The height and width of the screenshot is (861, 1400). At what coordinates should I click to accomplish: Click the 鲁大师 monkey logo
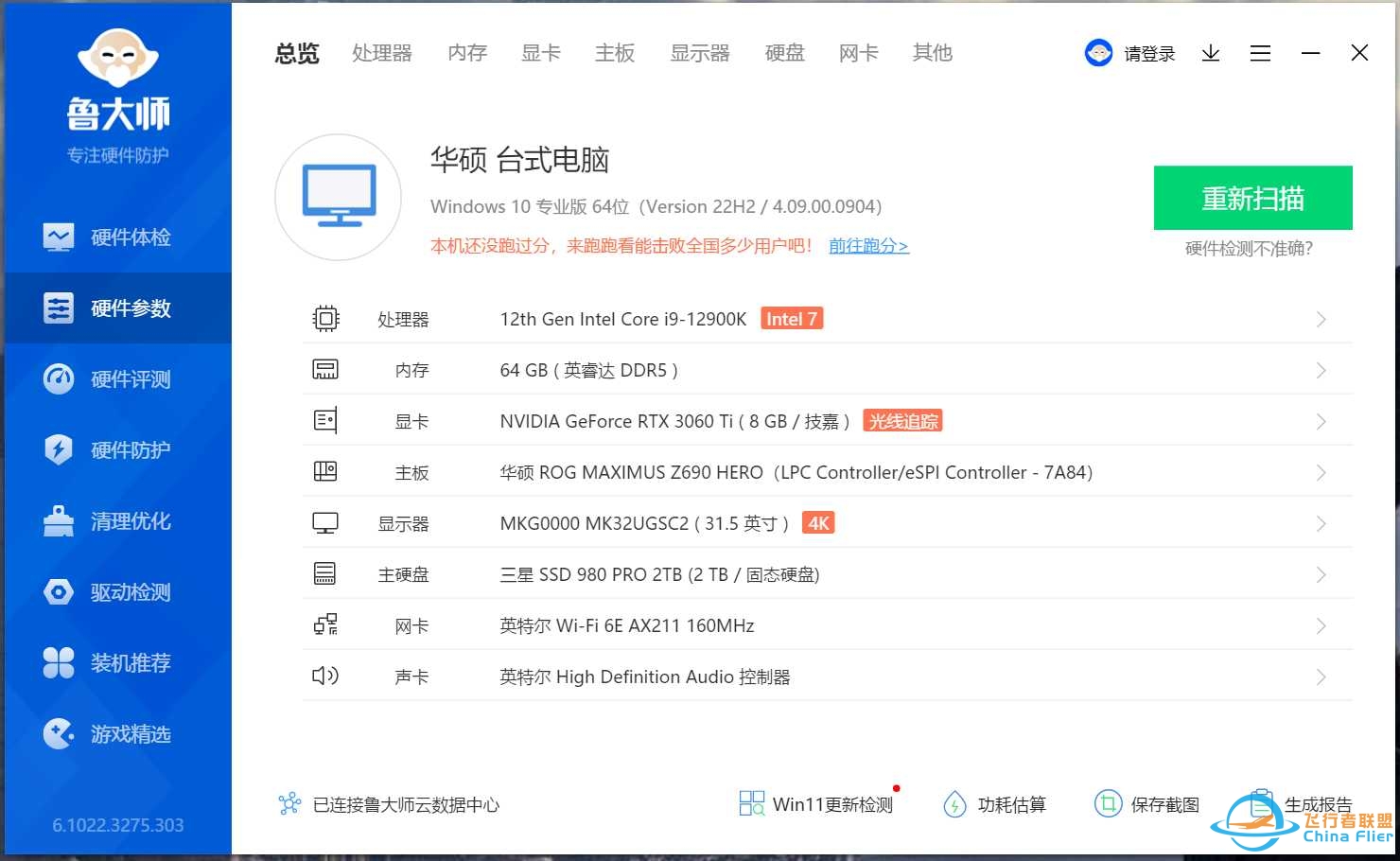point(118,59)
